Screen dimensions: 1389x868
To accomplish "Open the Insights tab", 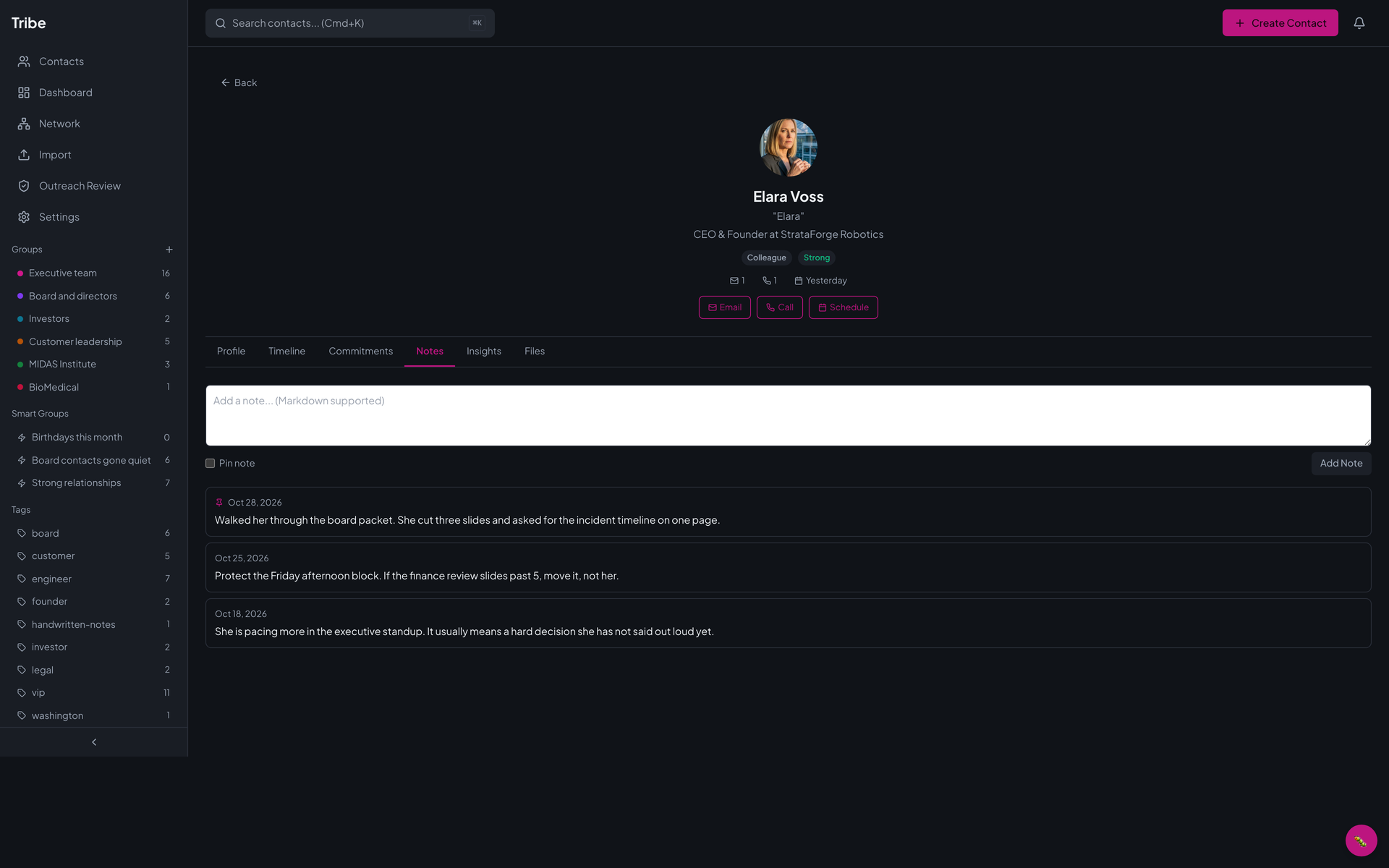I will pos(483,352).
